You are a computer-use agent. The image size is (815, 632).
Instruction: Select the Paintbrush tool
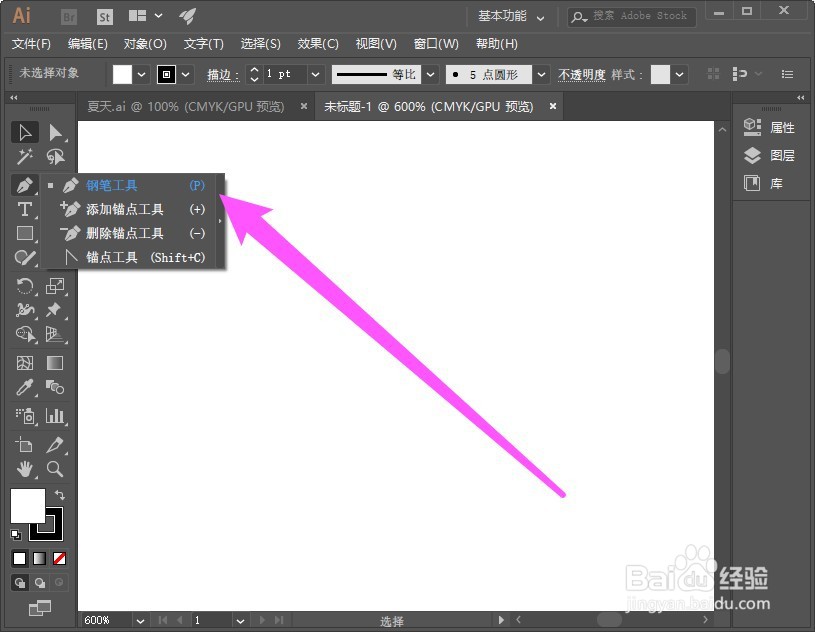coord(24,257)
